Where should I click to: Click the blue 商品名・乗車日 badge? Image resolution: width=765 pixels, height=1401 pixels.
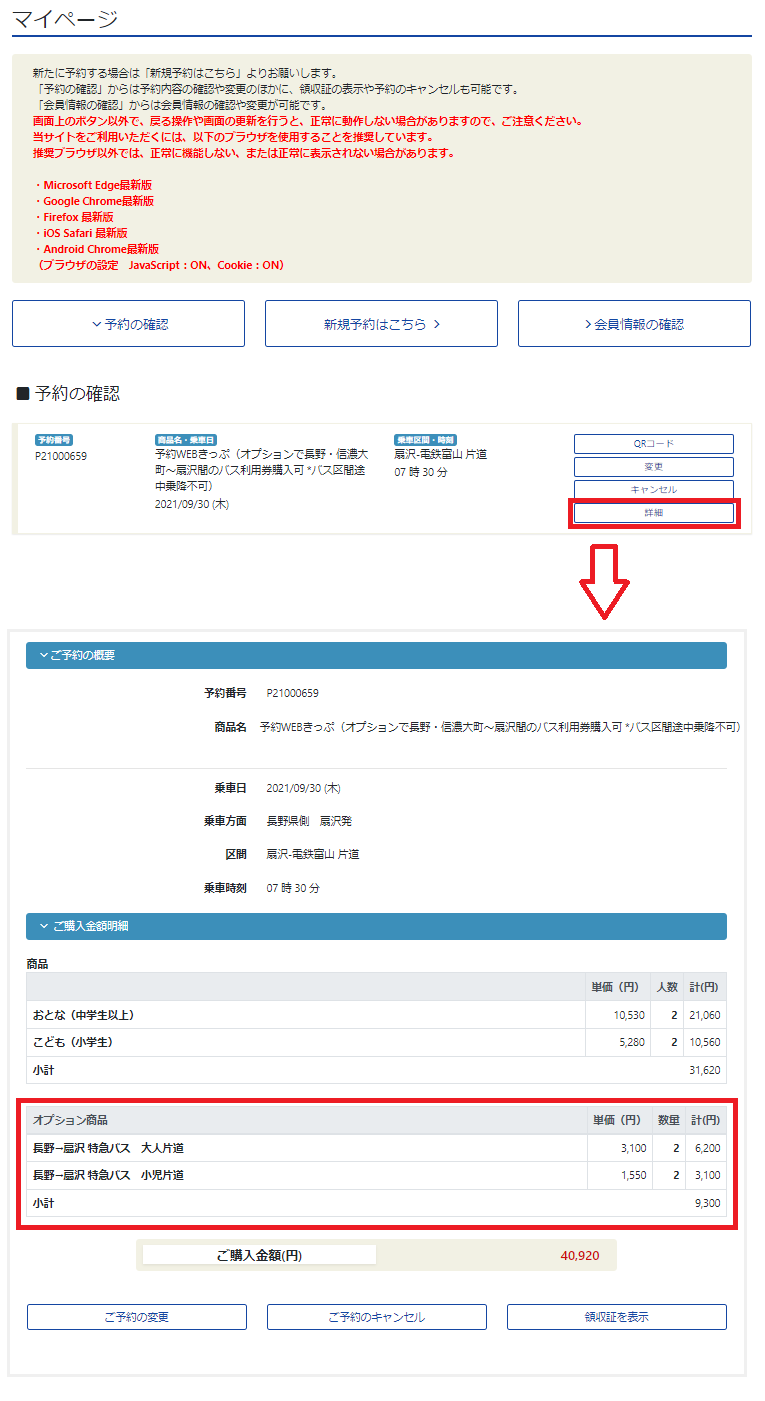pos(186,440)
